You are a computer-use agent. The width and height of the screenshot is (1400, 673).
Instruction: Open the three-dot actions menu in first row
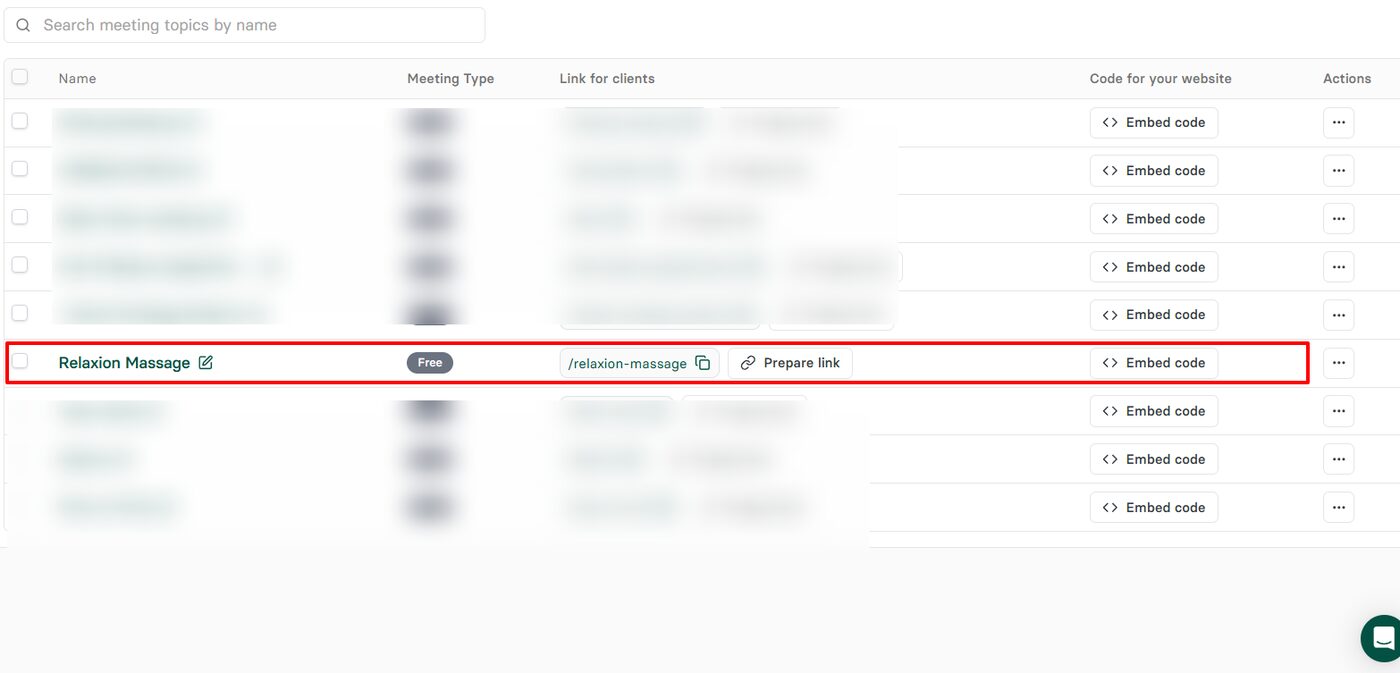click(1338, 122)
